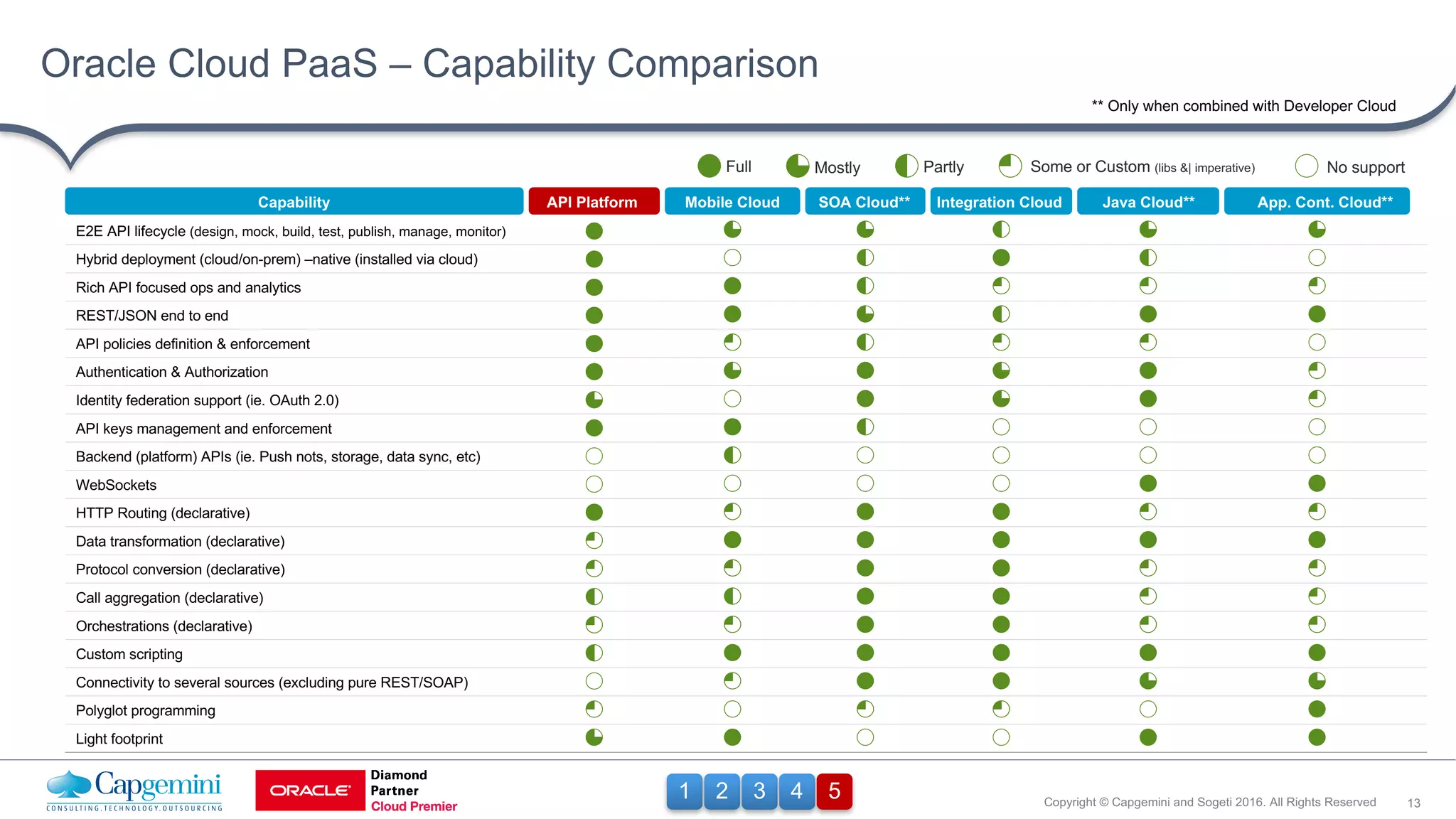Image resolution: width=1456 pixels, height=819 pixels.
Task: Click the Some or Custom legend icon
Action: tap(1010, 166)
